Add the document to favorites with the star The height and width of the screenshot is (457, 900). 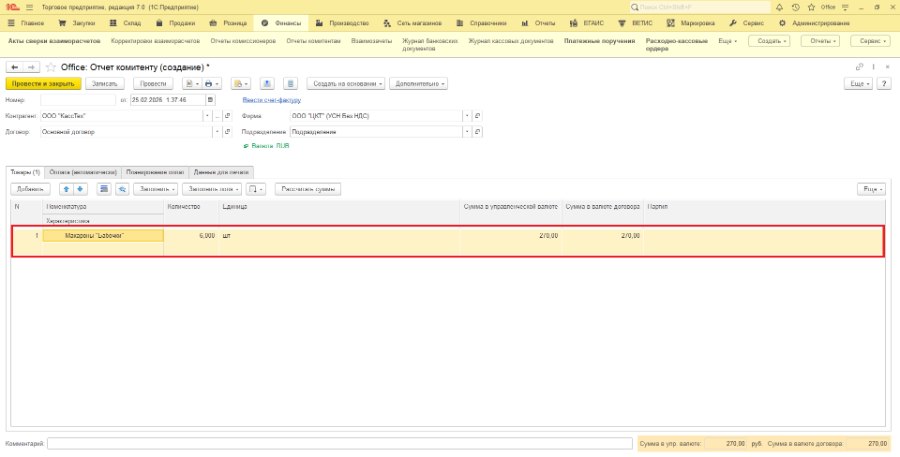pos(51,67)
